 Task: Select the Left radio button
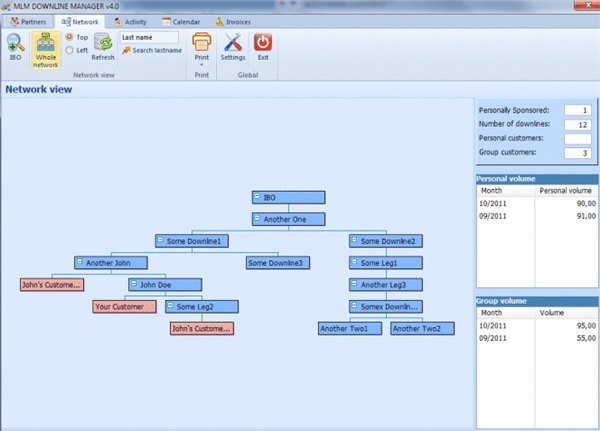pos(69,50)
